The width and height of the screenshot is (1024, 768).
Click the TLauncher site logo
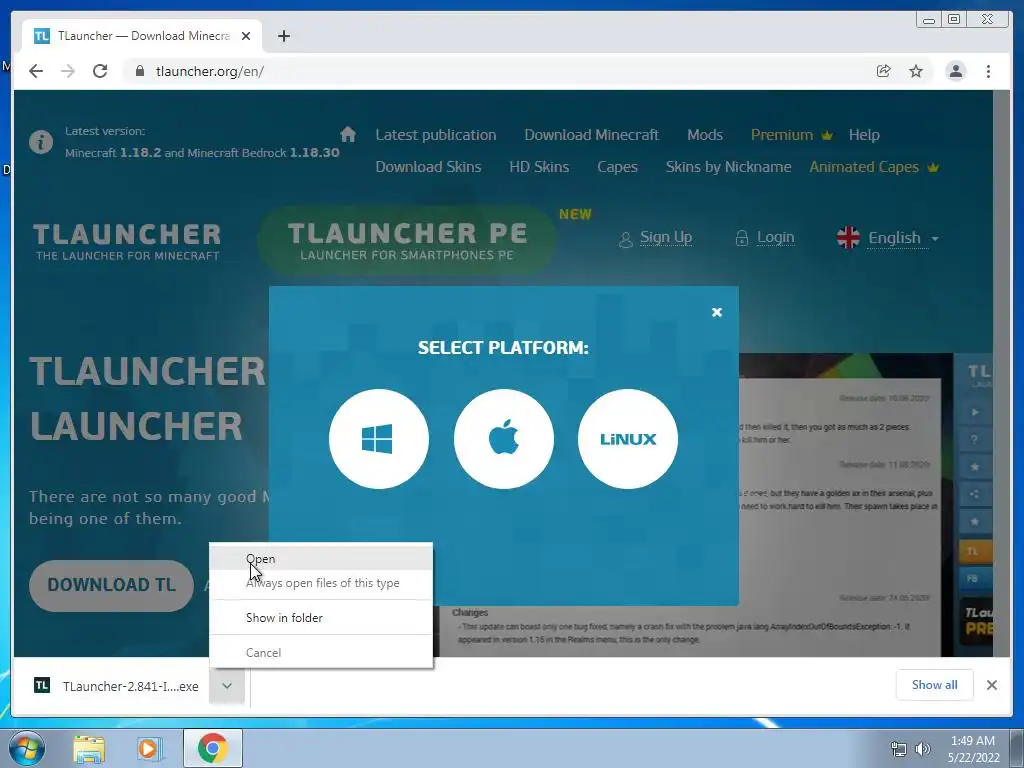click(127, 241)
